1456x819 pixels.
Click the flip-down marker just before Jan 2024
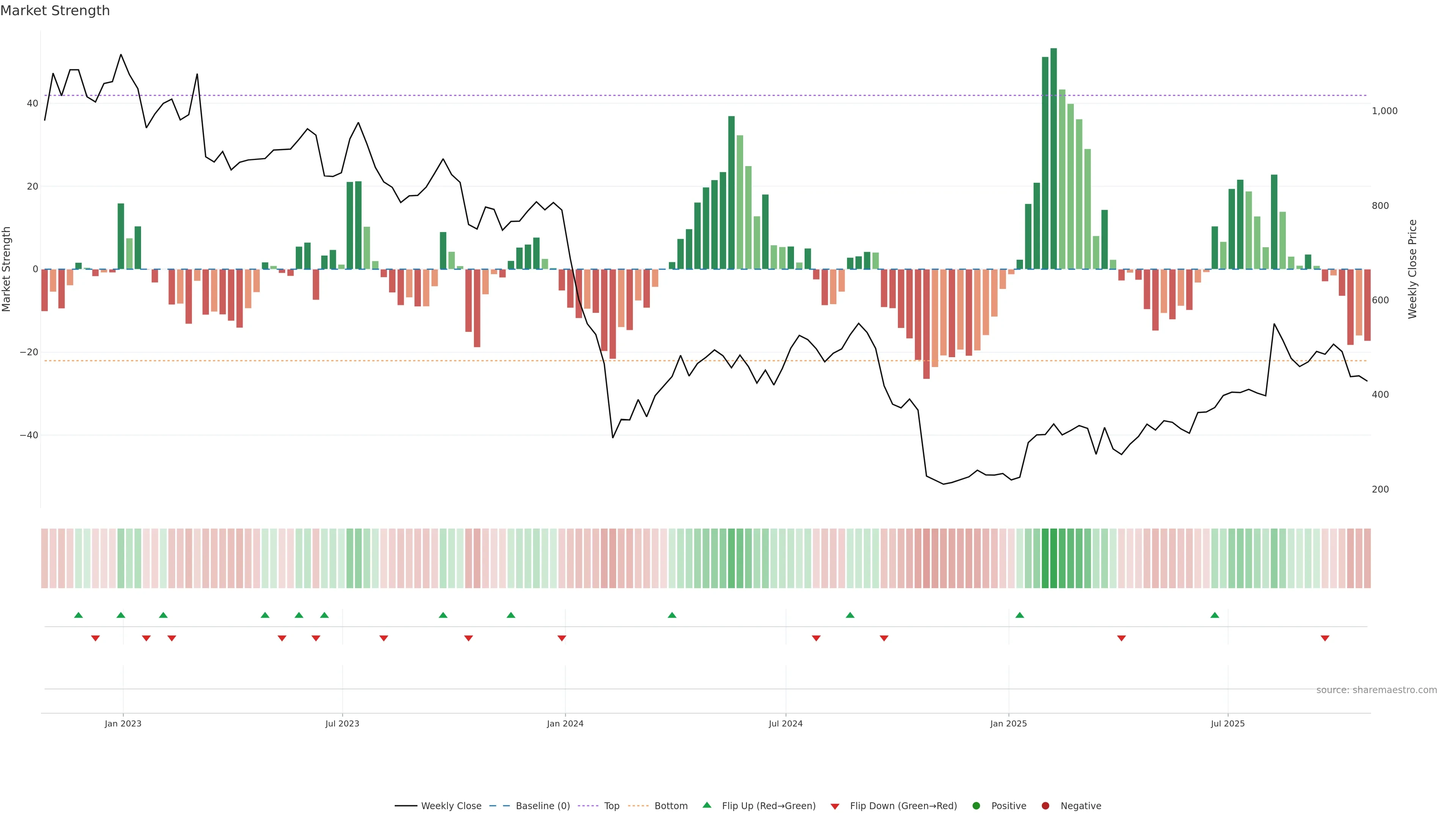[562, 638]
